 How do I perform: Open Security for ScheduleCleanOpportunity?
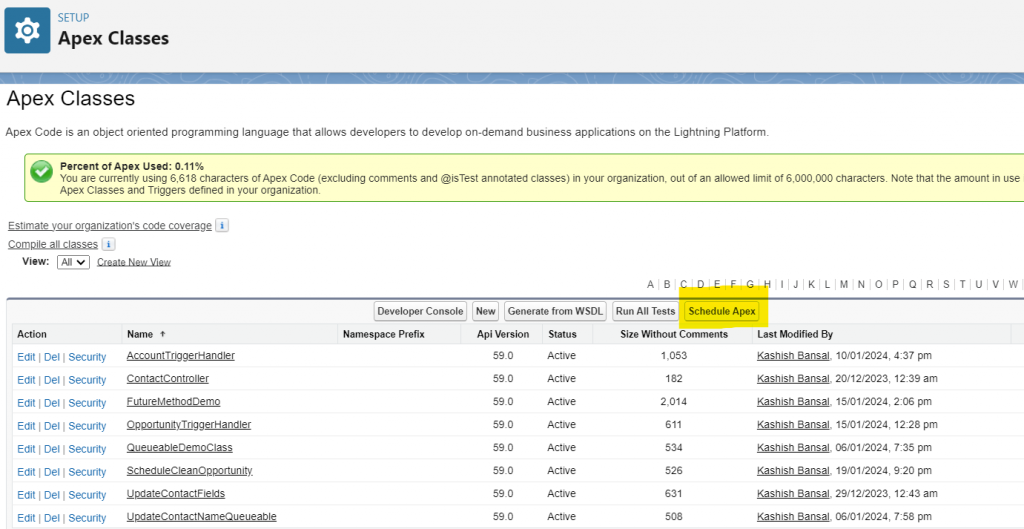[87, 472]
